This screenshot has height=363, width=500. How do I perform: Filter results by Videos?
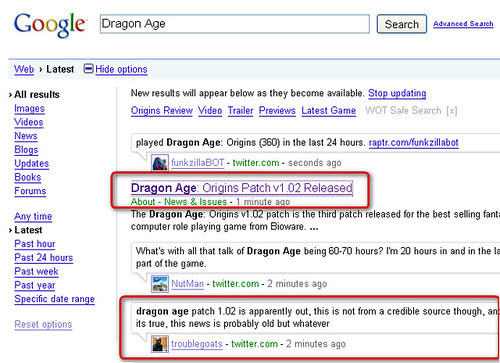[x=29, y=122]
